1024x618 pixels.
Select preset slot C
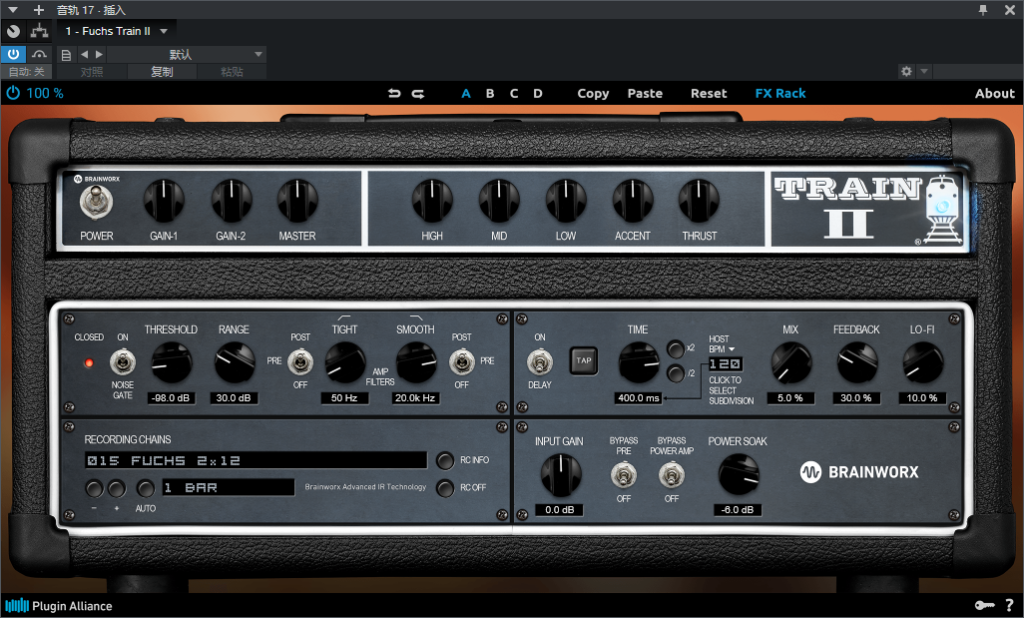click(514, 93)
